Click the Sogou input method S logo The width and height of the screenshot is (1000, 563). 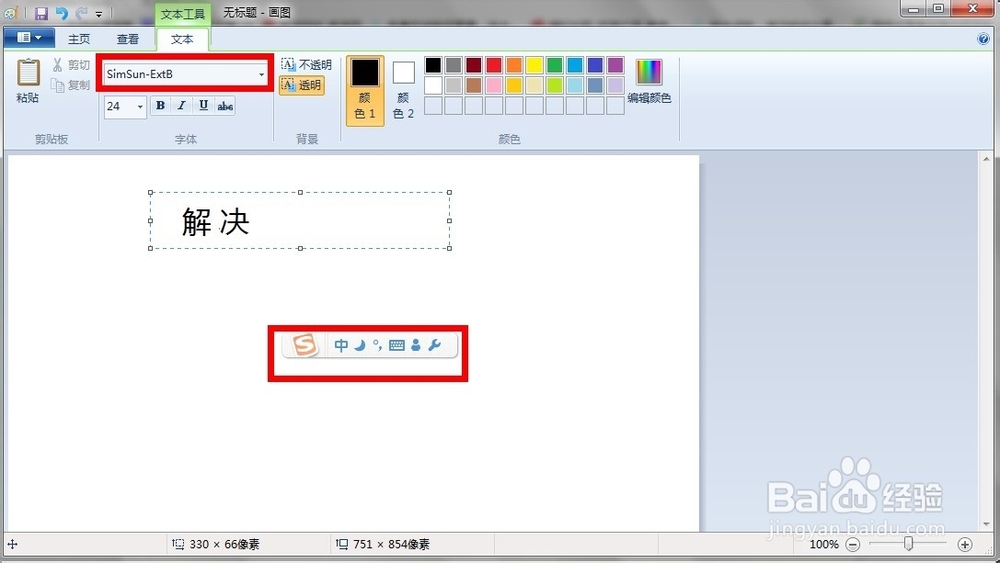pos(304,345)
